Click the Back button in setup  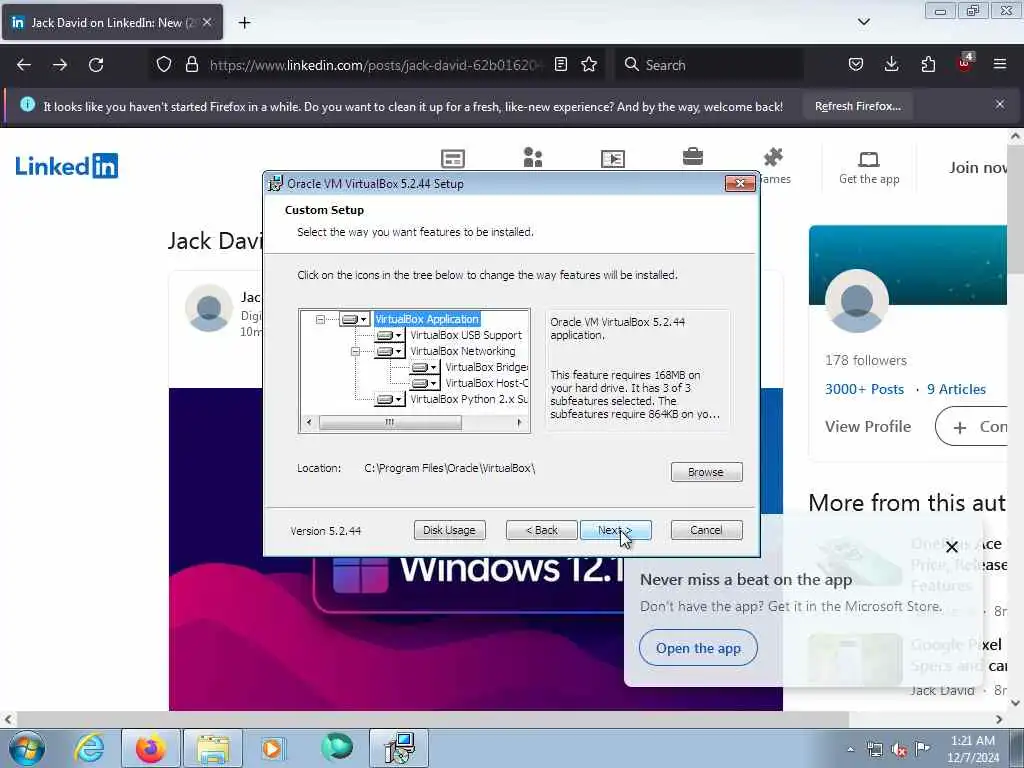pyautogui.click(x=541, y=530)
